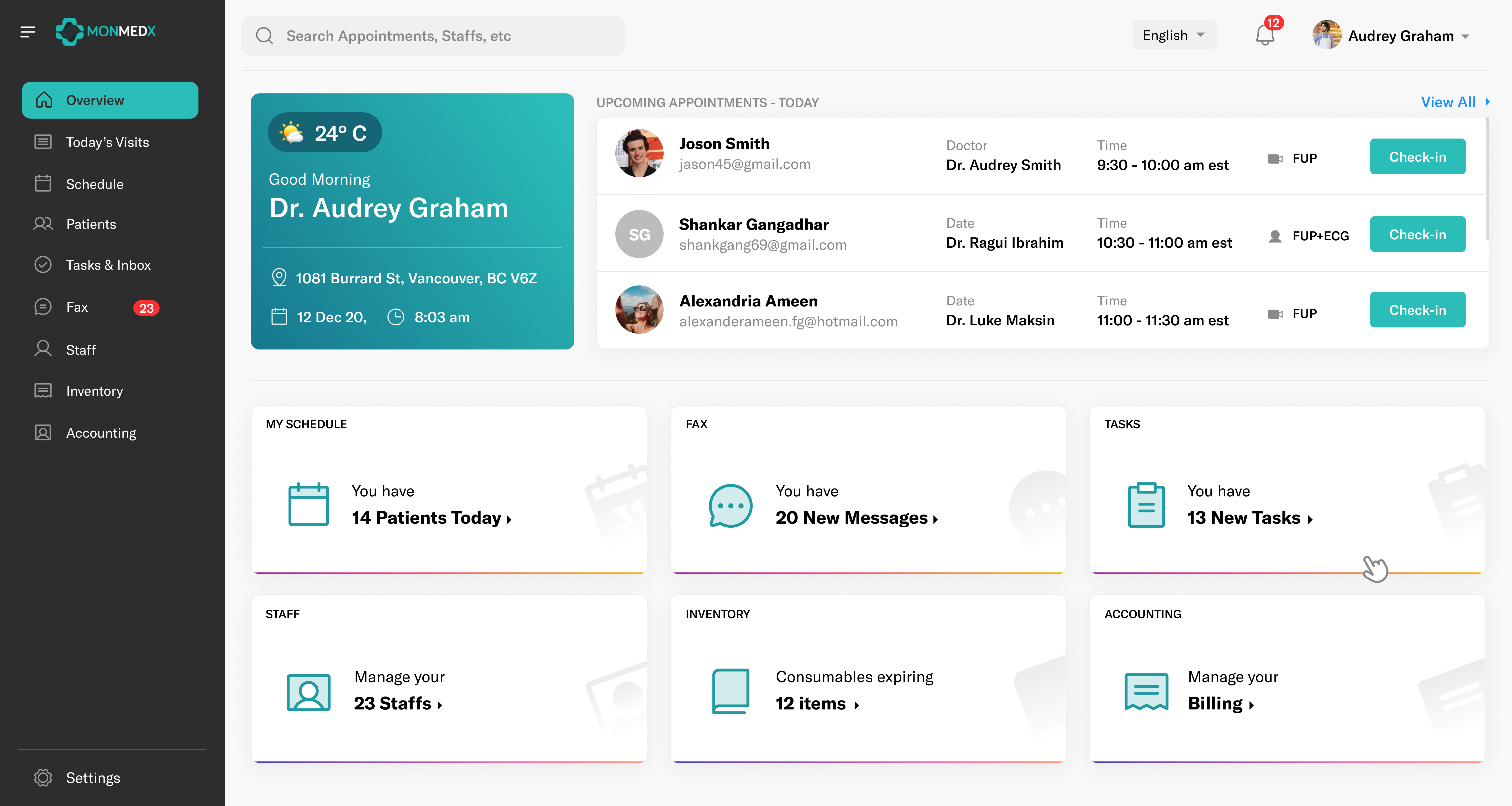Click video camera icon in Joson Smith row
This screenshot has height=806, width=1512.
click(1275, 159)
